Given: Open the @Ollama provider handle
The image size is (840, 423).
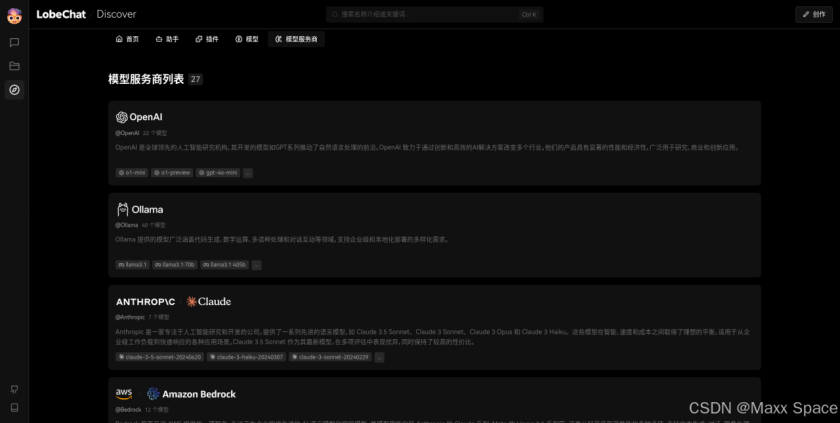Looking at the screenshot, I should 126,225.
